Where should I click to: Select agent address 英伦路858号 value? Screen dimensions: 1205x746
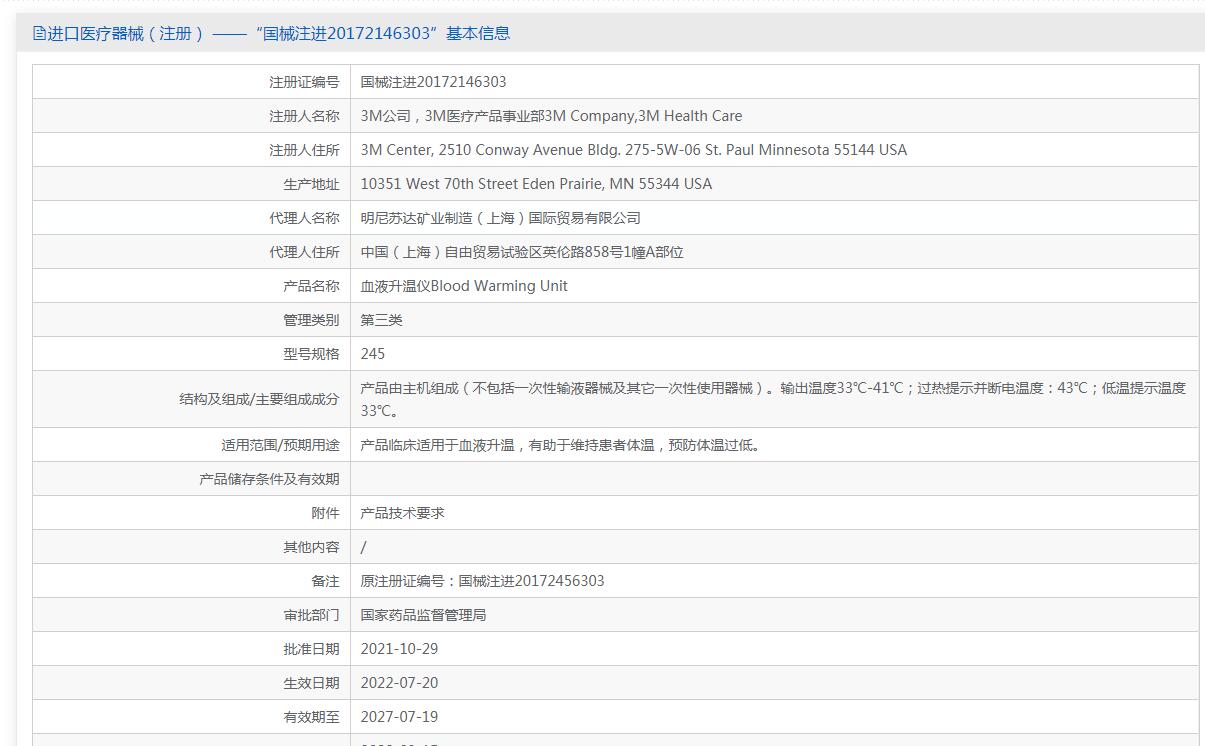pyautogui.click(x=522, y=252)
